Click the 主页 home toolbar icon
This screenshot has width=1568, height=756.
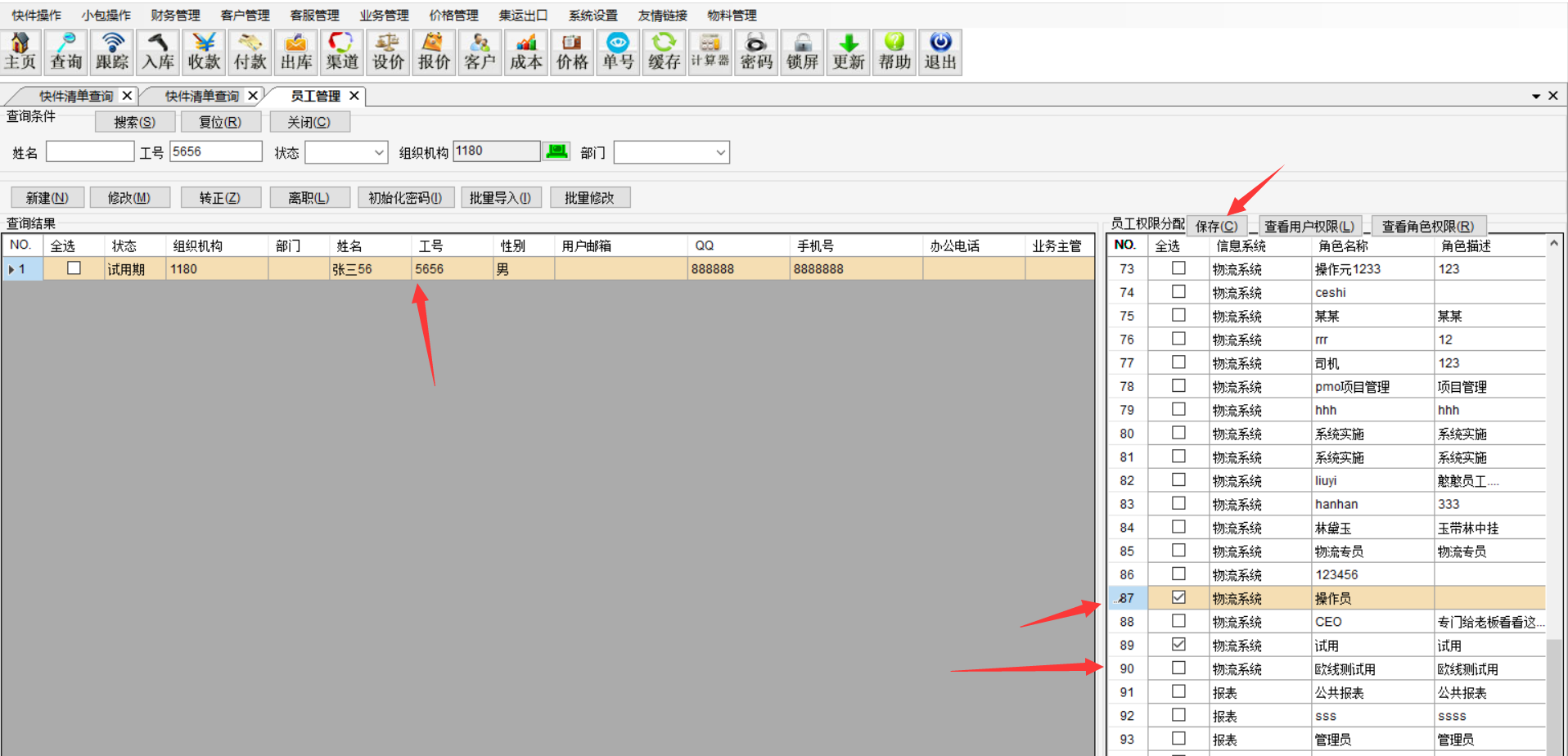[20, 52]
